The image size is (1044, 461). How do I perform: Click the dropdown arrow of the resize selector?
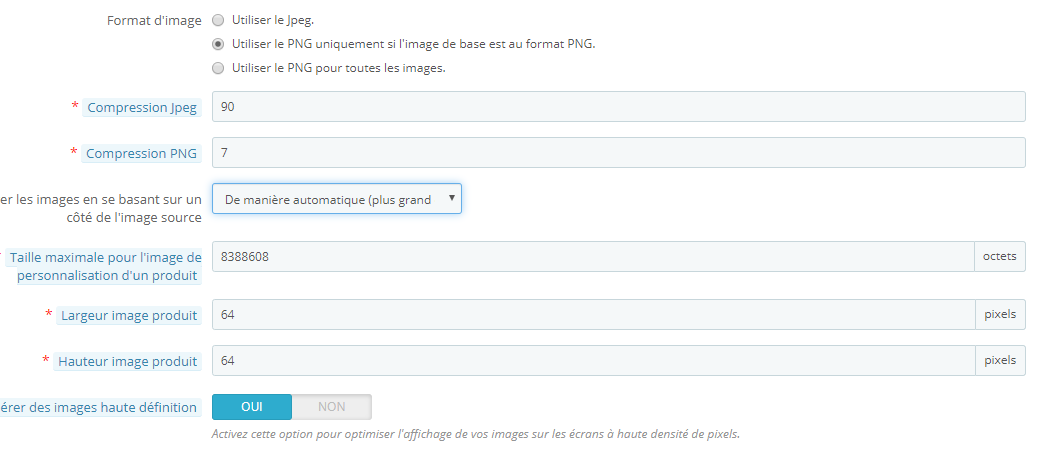tap(451, 198)
